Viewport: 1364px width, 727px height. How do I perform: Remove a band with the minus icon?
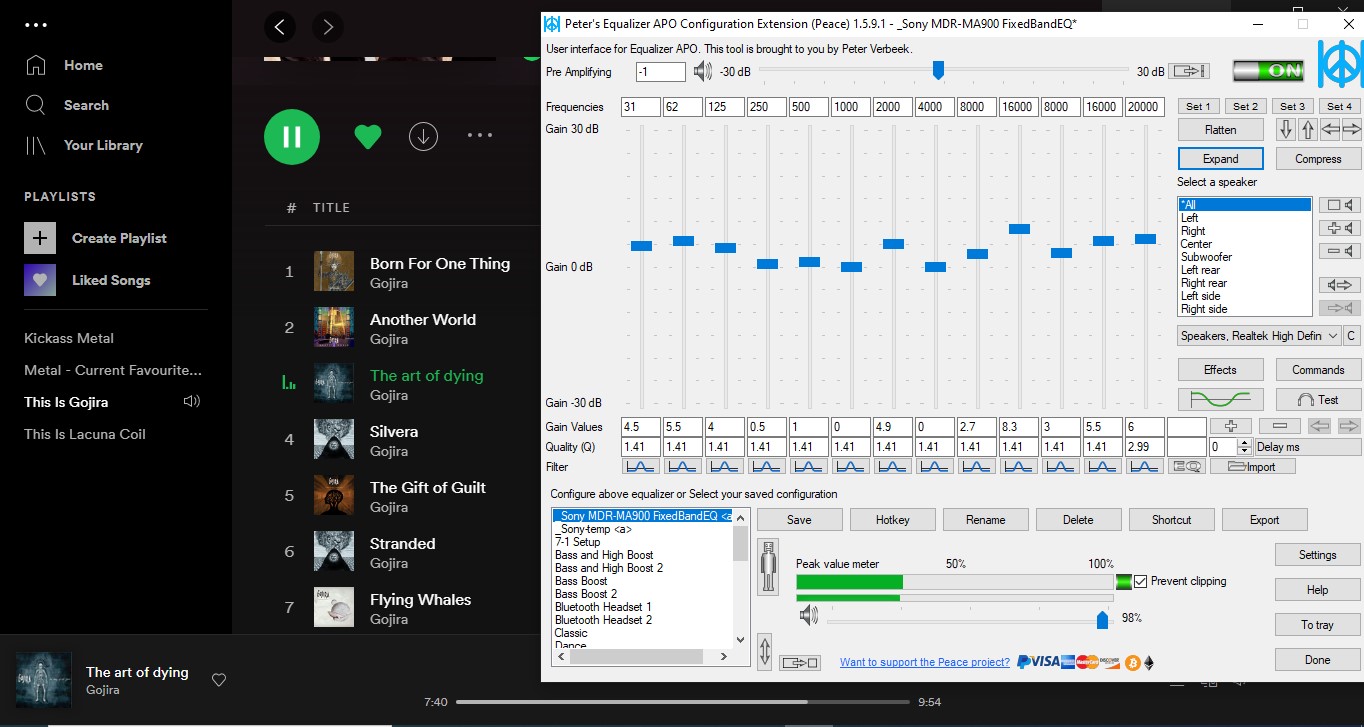coord(1279,426)
